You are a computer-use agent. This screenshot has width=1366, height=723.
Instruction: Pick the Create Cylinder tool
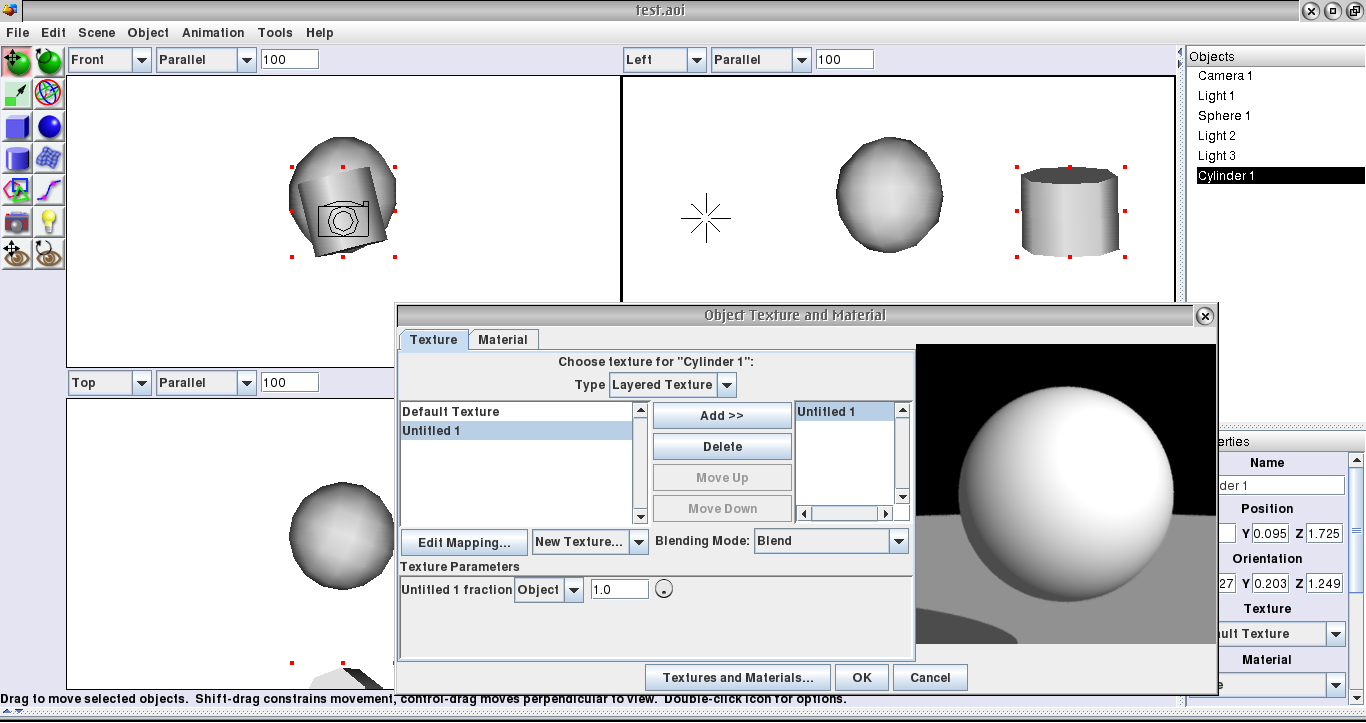[x=17, y=158]
